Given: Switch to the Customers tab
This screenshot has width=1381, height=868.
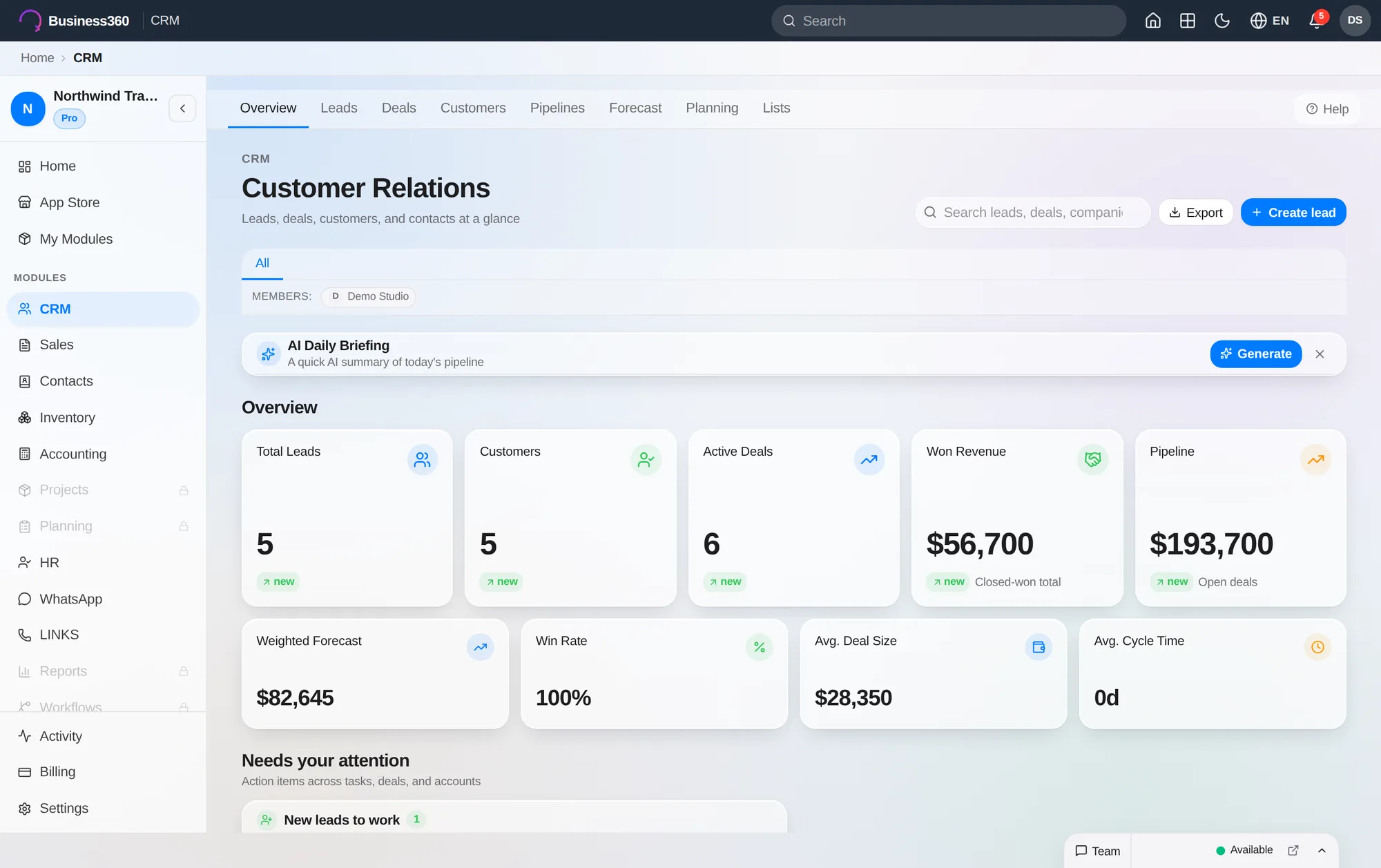Looking at the screenshot, I should tap(473, 108).
